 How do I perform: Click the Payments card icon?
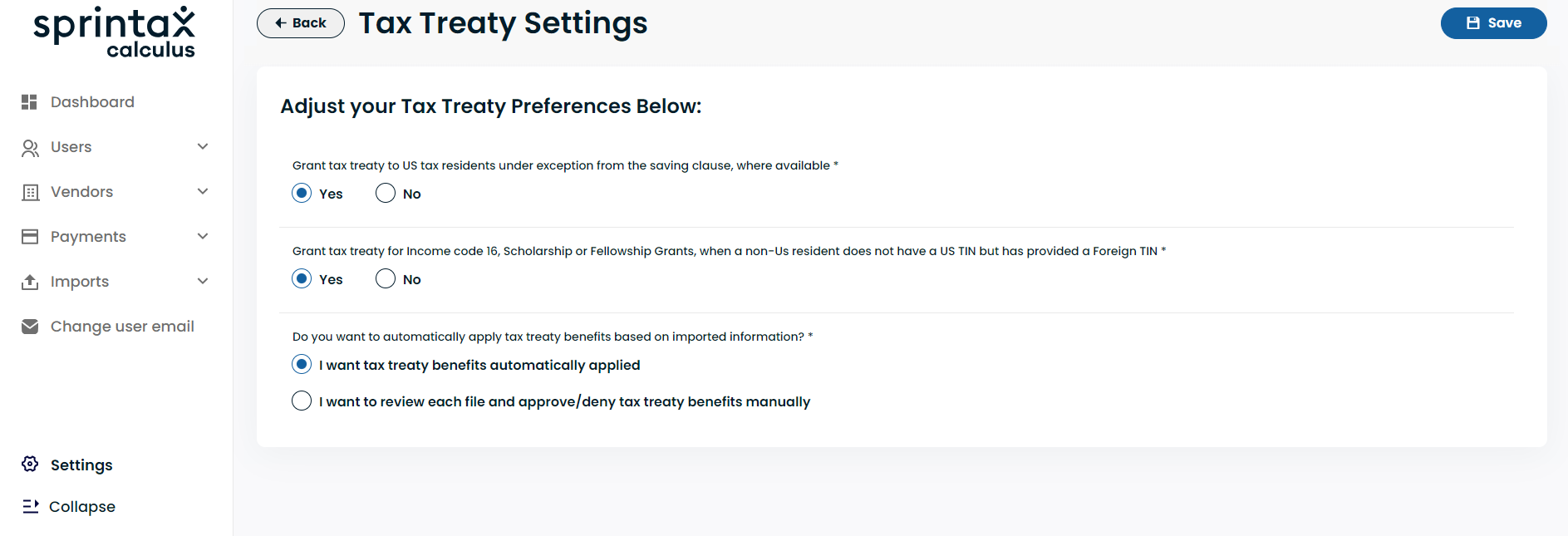[30, 237]
